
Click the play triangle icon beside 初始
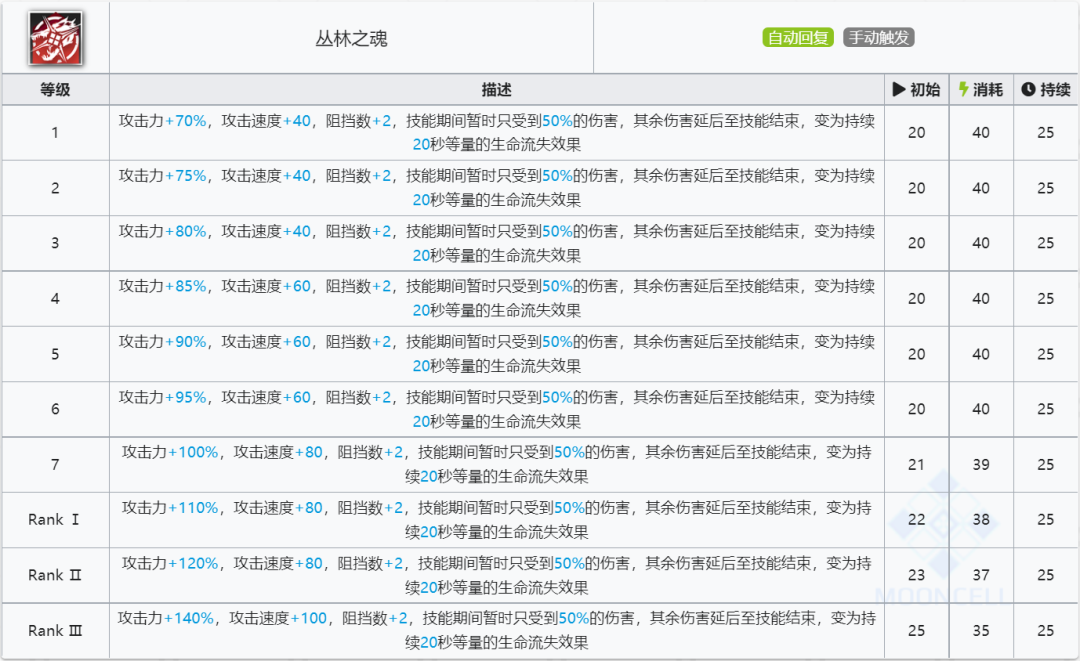pyautogui.click(x=899, y=89)
